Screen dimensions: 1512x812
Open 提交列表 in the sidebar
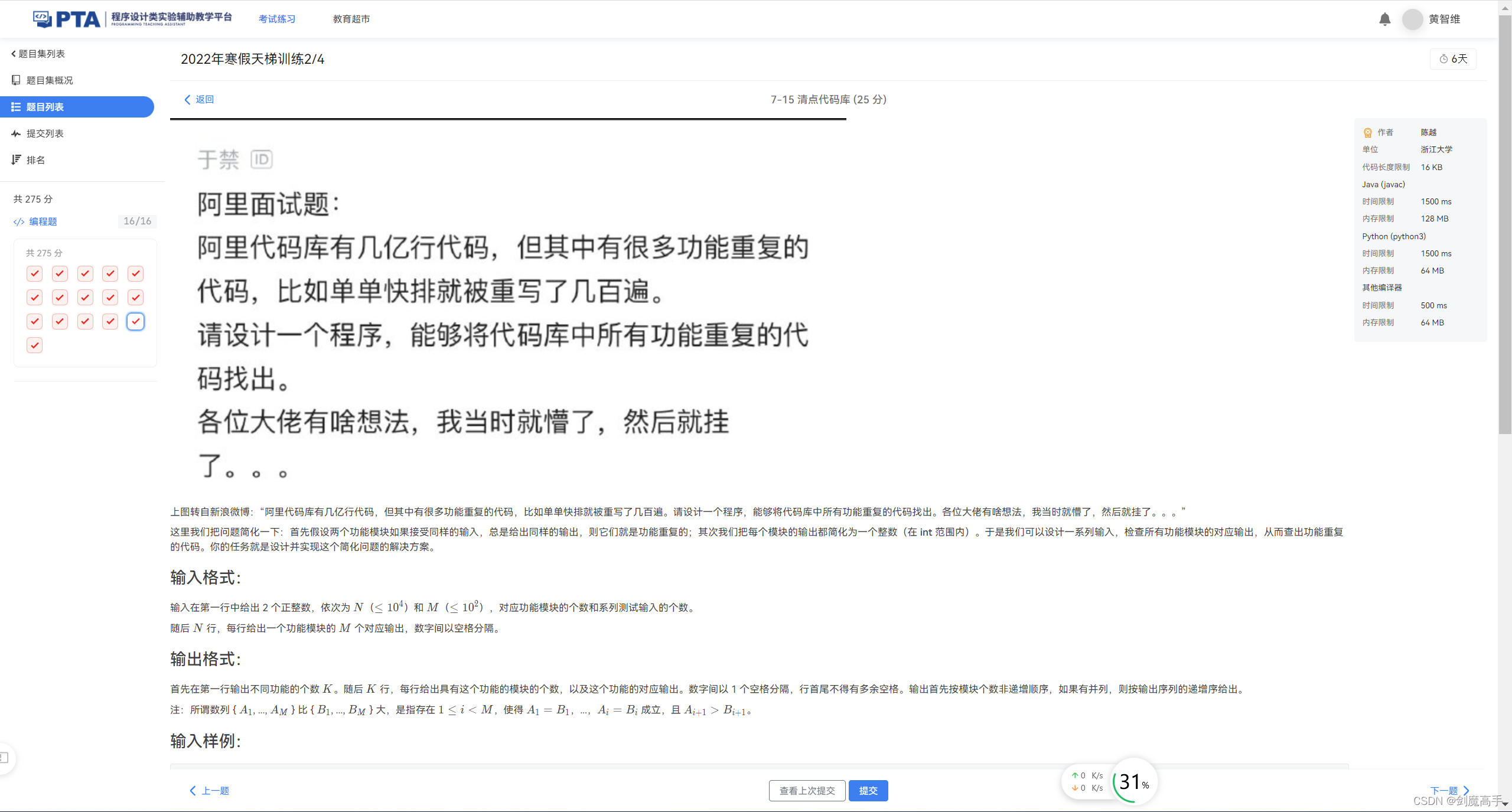44,133
